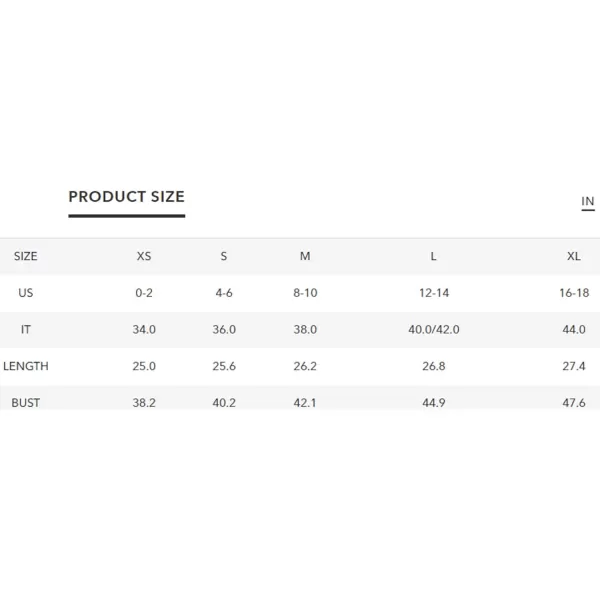Click the US 16-18 cell
Viewport: 600px width, 600px height.
[574, 293]
